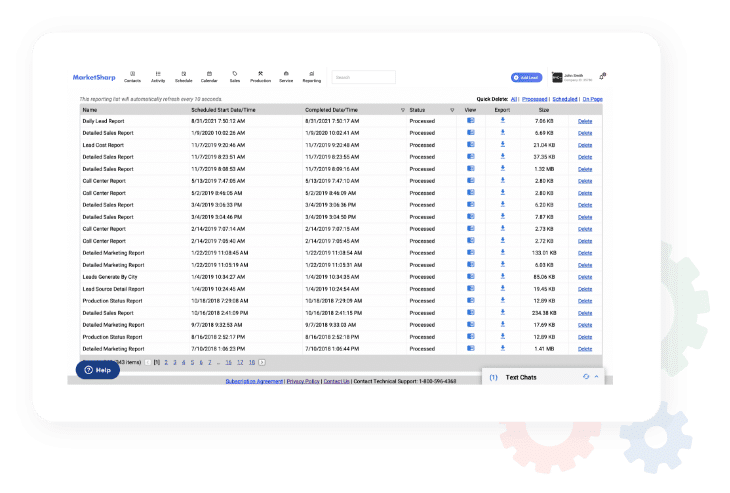Open the Activity navigation icon
Screen dimensions: 730x493
pyautogui.click(x=158, y=77)
